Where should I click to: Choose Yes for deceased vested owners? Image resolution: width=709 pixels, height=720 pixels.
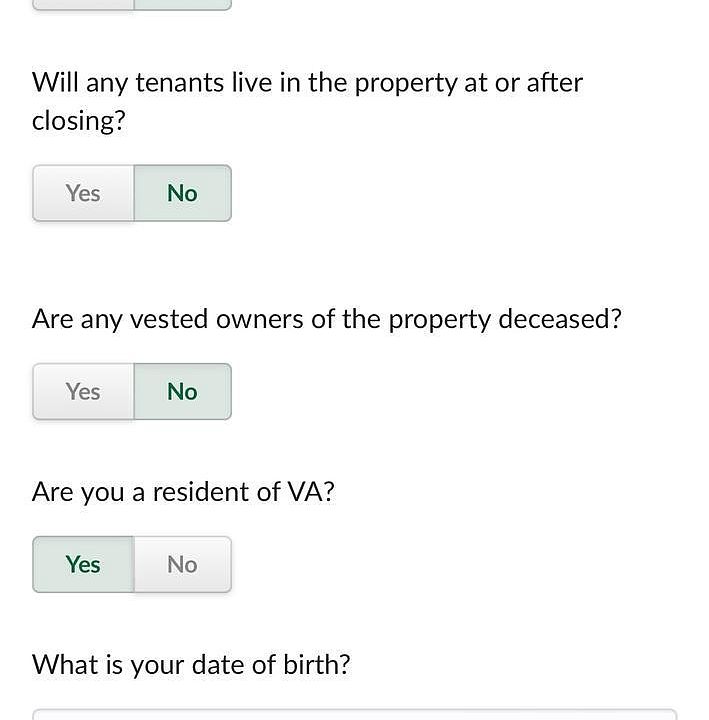(x=83, y=391)
